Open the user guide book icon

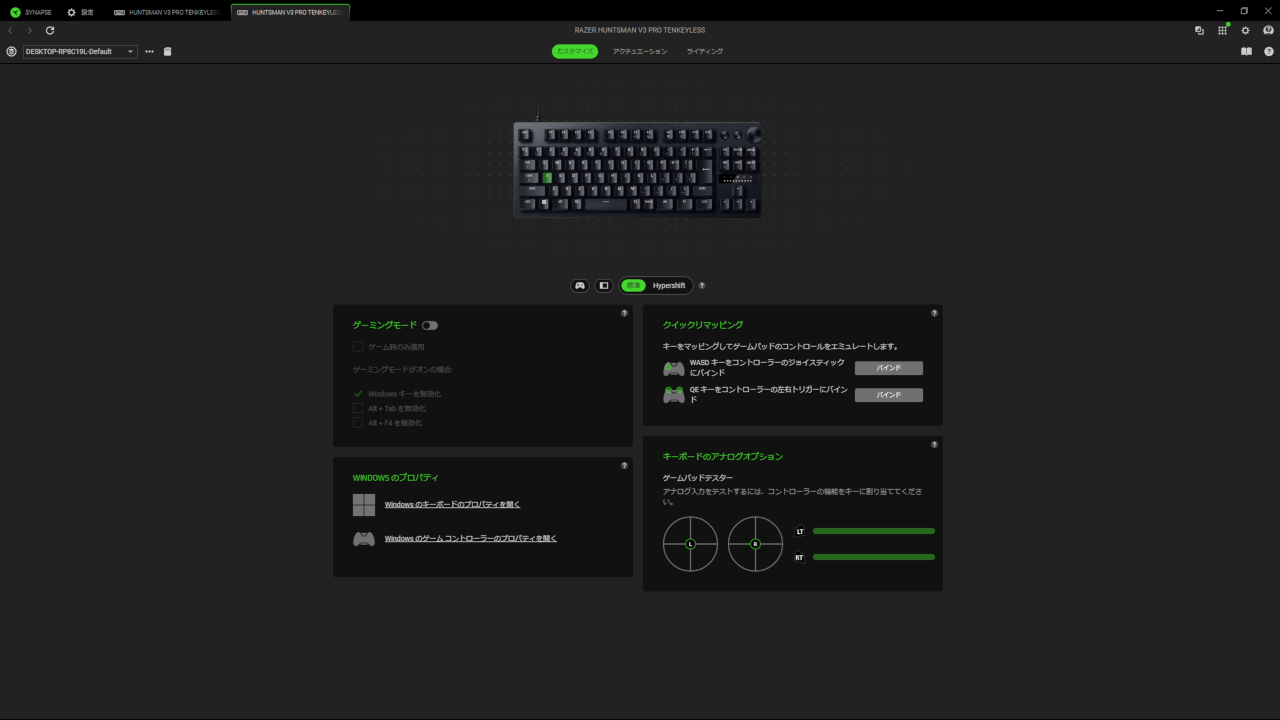tap(1246, 51)
